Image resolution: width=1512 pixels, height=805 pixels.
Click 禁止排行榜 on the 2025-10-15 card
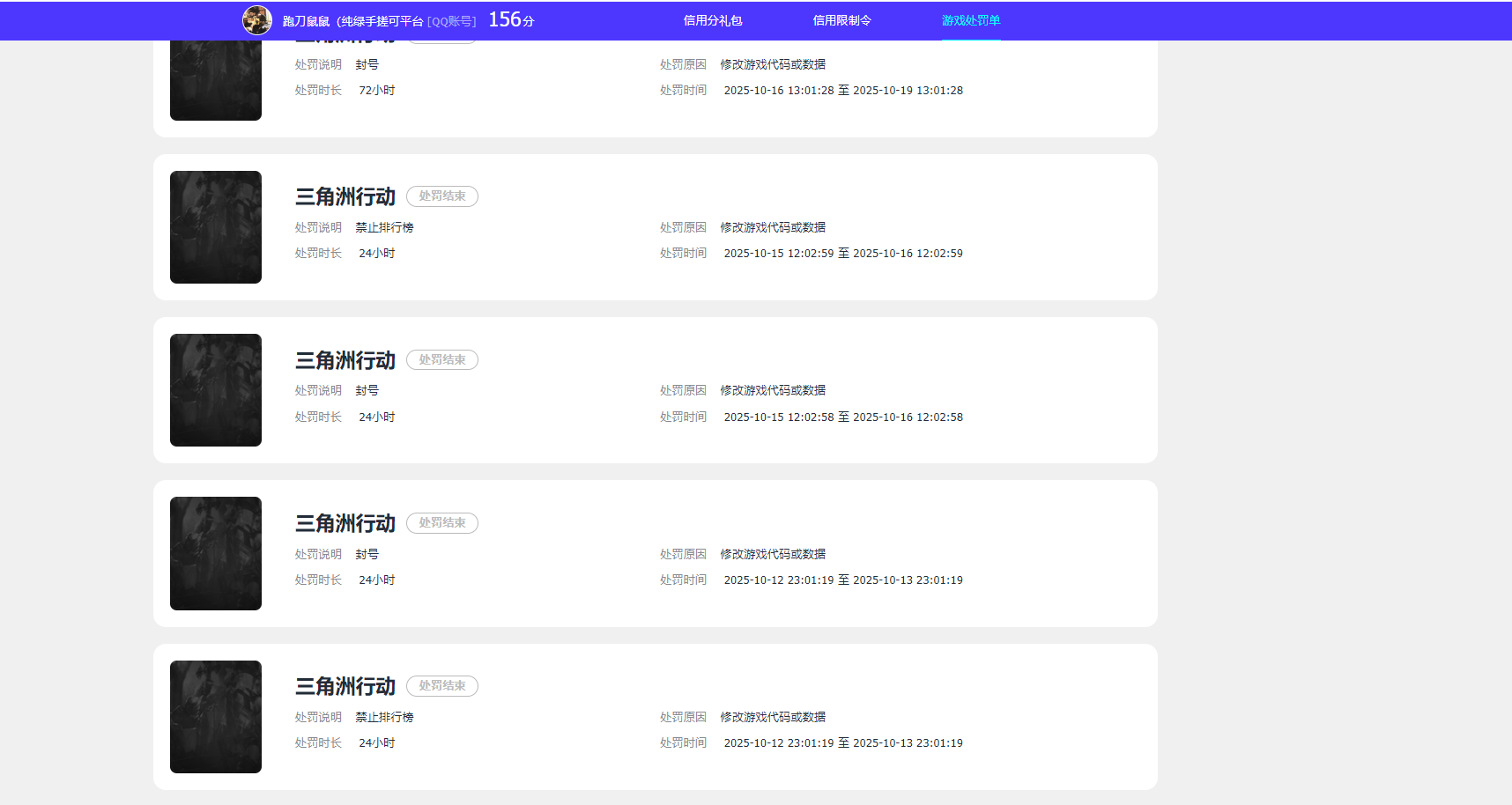[384, 227]
